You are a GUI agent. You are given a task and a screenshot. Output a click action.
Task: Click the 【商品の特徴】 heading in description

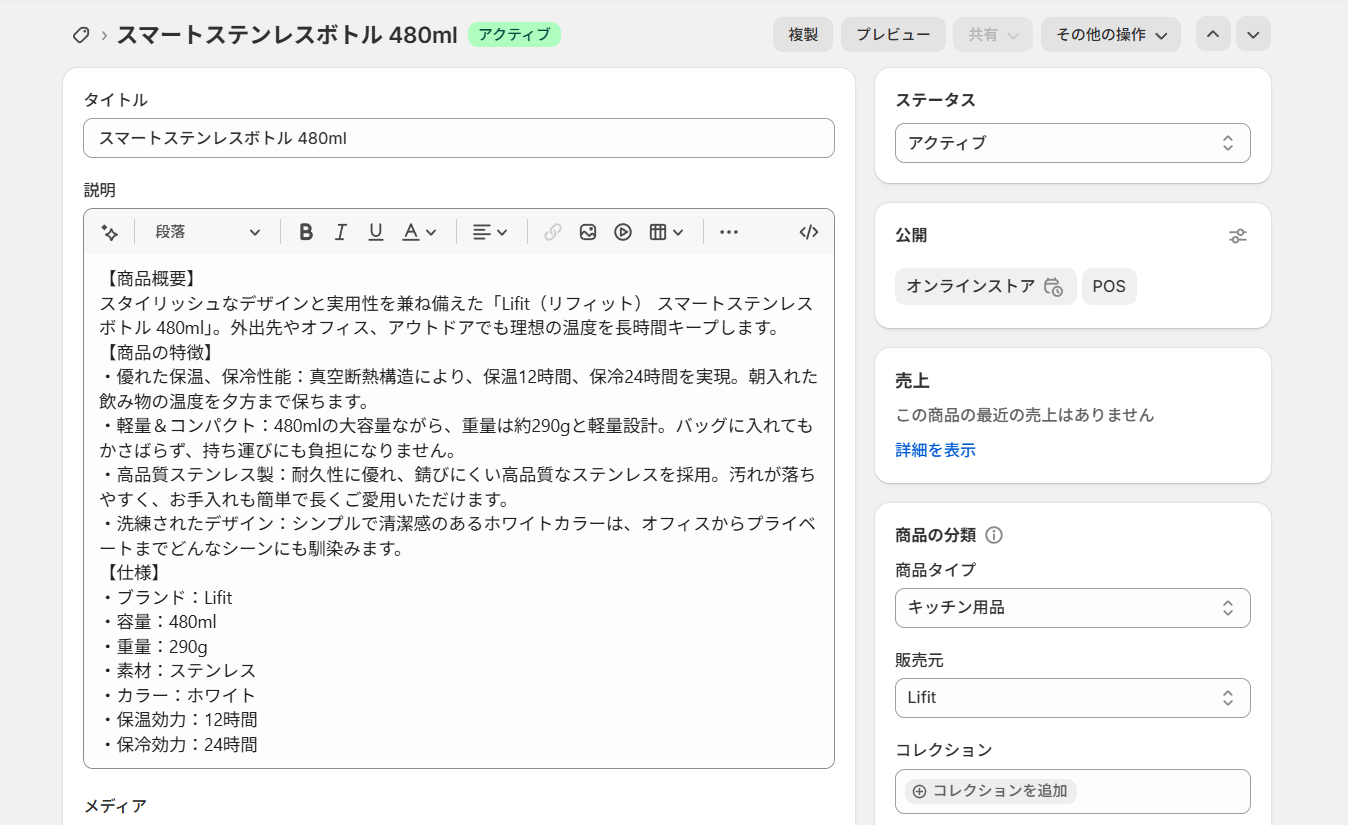tap(159, 352)
